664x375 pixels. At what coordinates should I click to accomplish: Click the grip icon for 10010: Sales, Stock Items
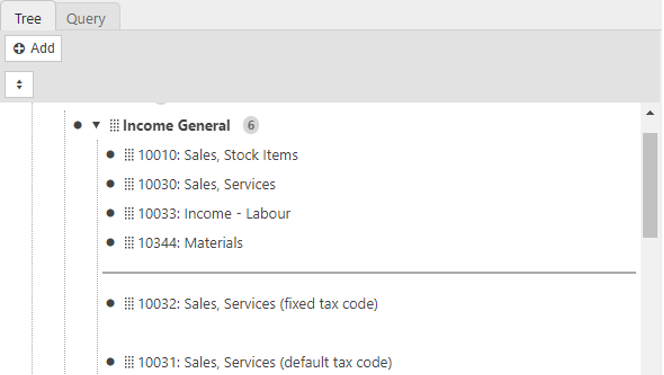(129, 155)
